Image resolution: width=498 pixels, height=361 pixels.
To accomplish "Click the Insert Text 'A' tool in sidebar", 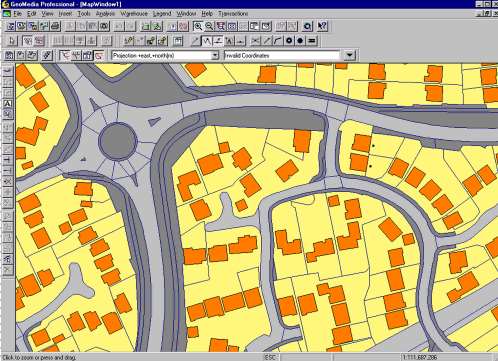I will [x=8, y=103].
